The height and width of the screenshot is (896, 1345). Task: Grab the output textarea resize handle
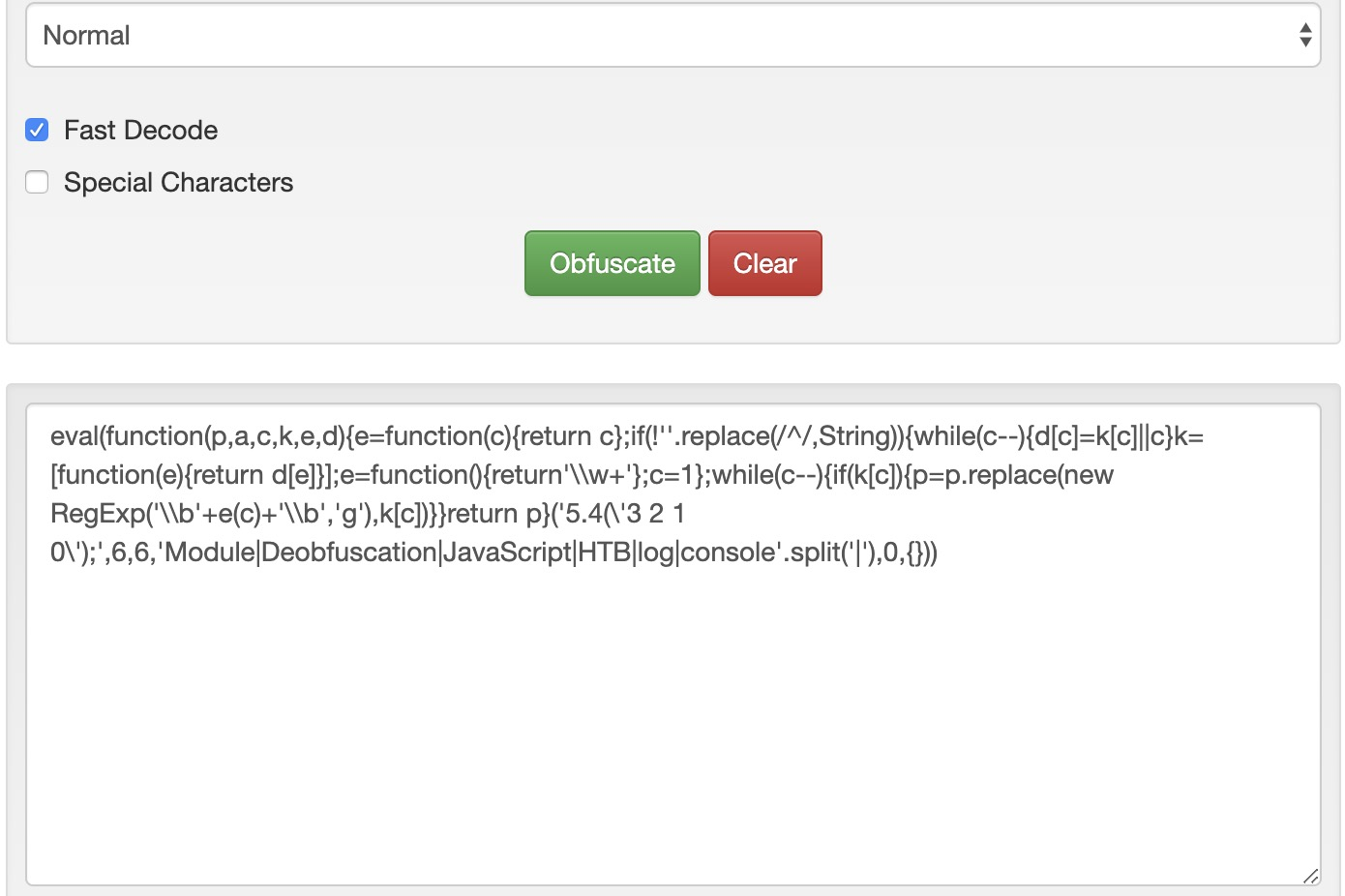1310,876
